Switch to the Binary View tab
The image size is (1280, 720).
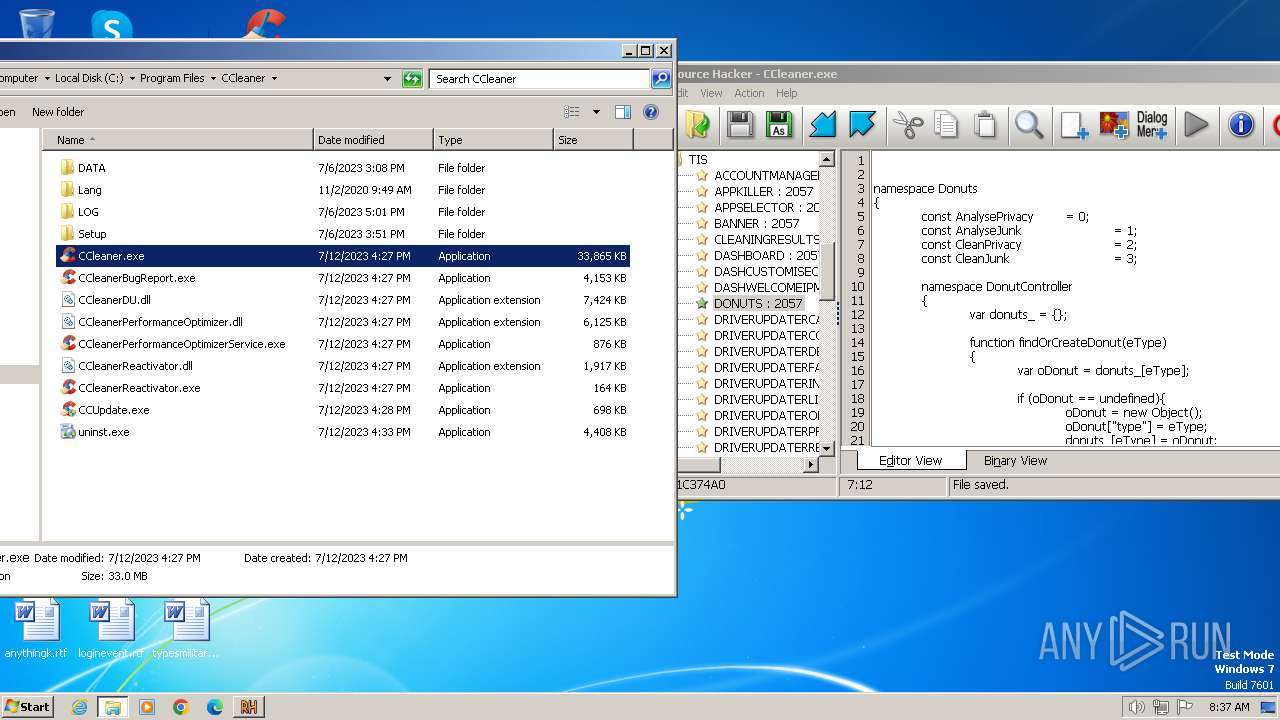[x=1015, y=461]
